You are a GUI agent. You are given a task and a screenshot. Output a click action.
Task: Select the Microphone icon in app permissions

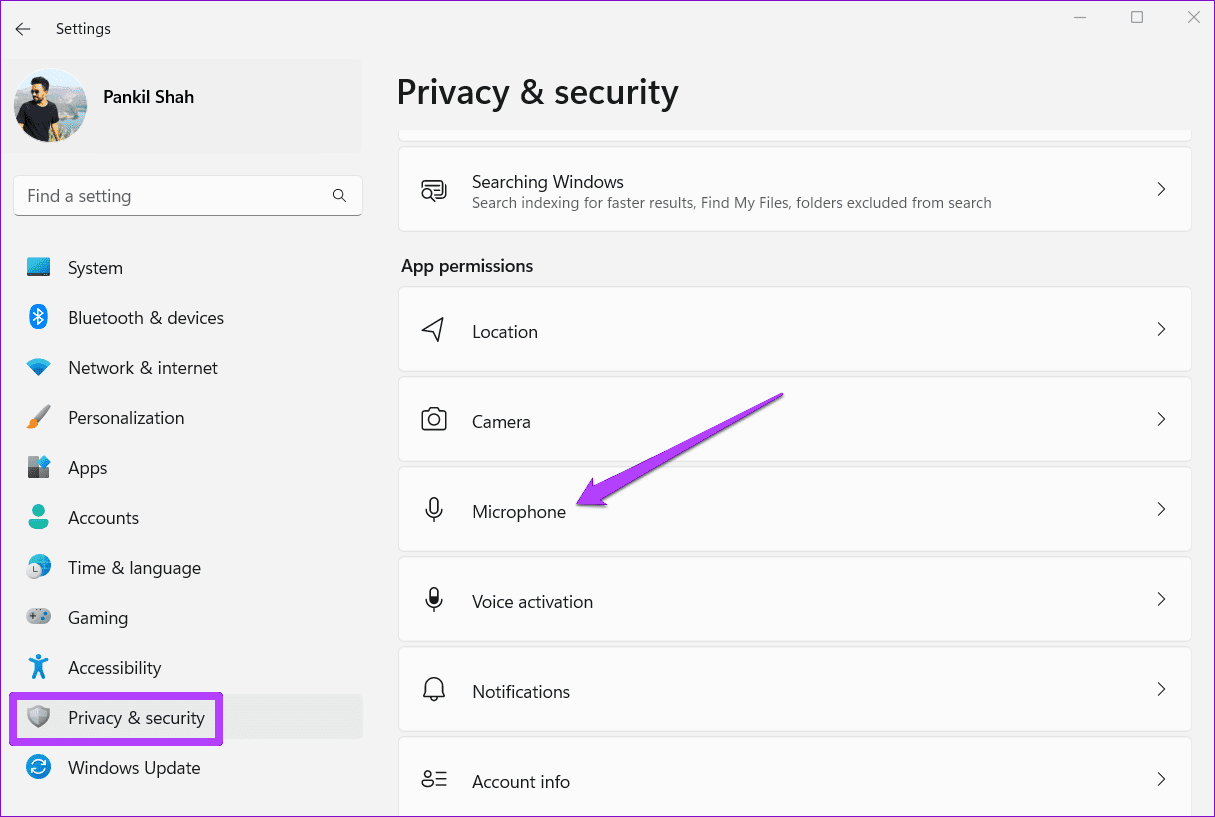click(434, 509)
